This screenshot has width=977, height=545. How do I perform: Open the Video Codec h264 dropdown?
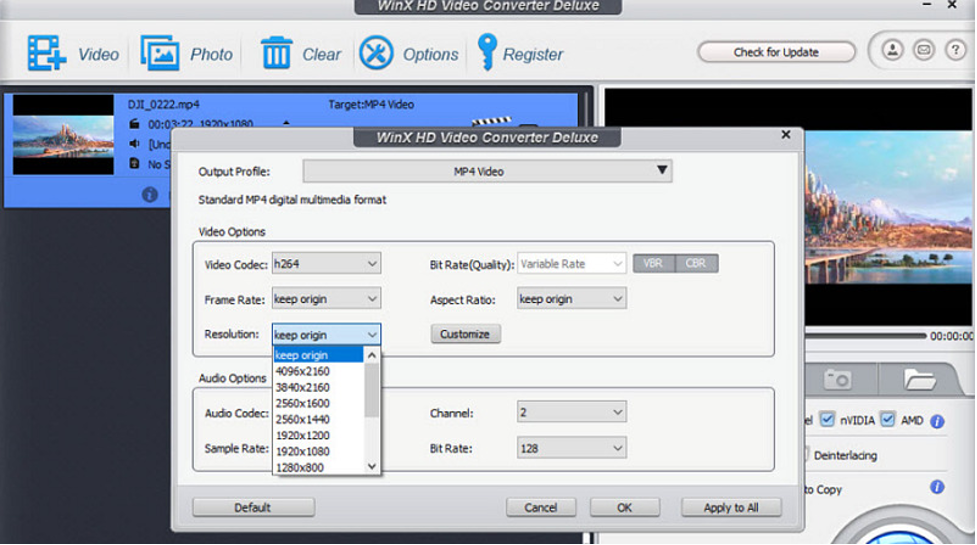click(326, 264)
